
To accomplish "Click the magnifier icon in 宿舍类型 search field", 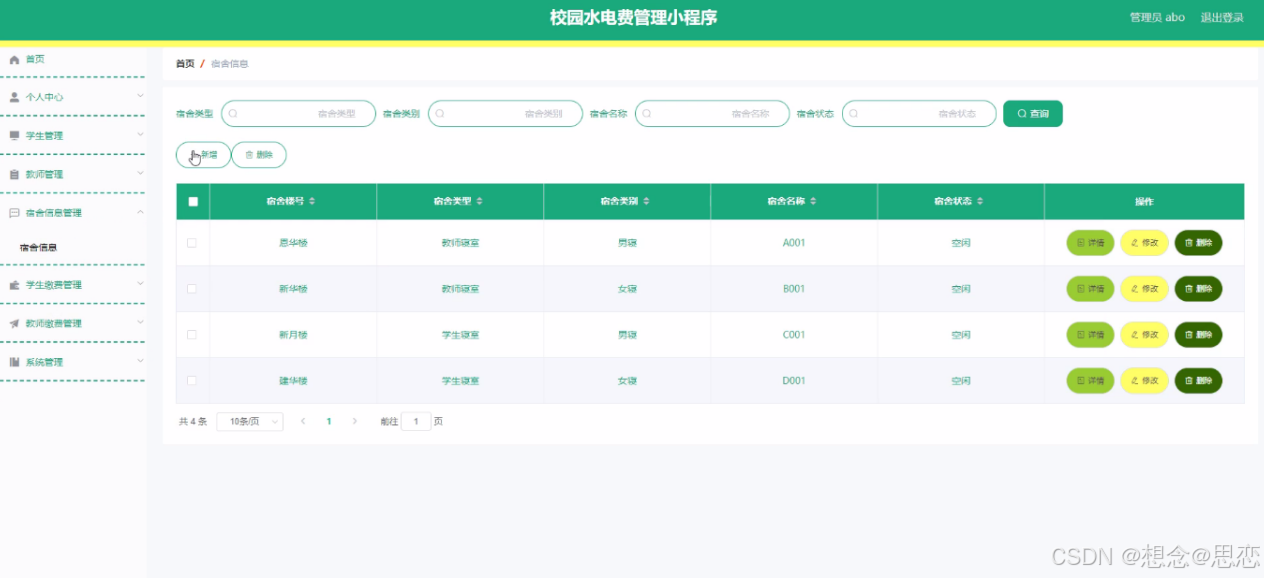I will 233,114.
